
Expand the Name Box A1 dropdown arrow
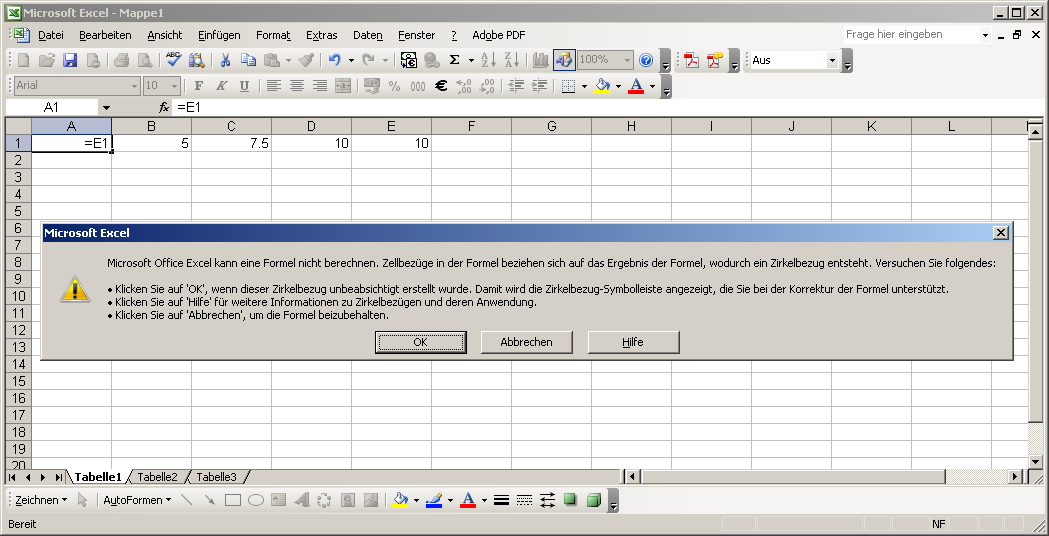(106, 107)
